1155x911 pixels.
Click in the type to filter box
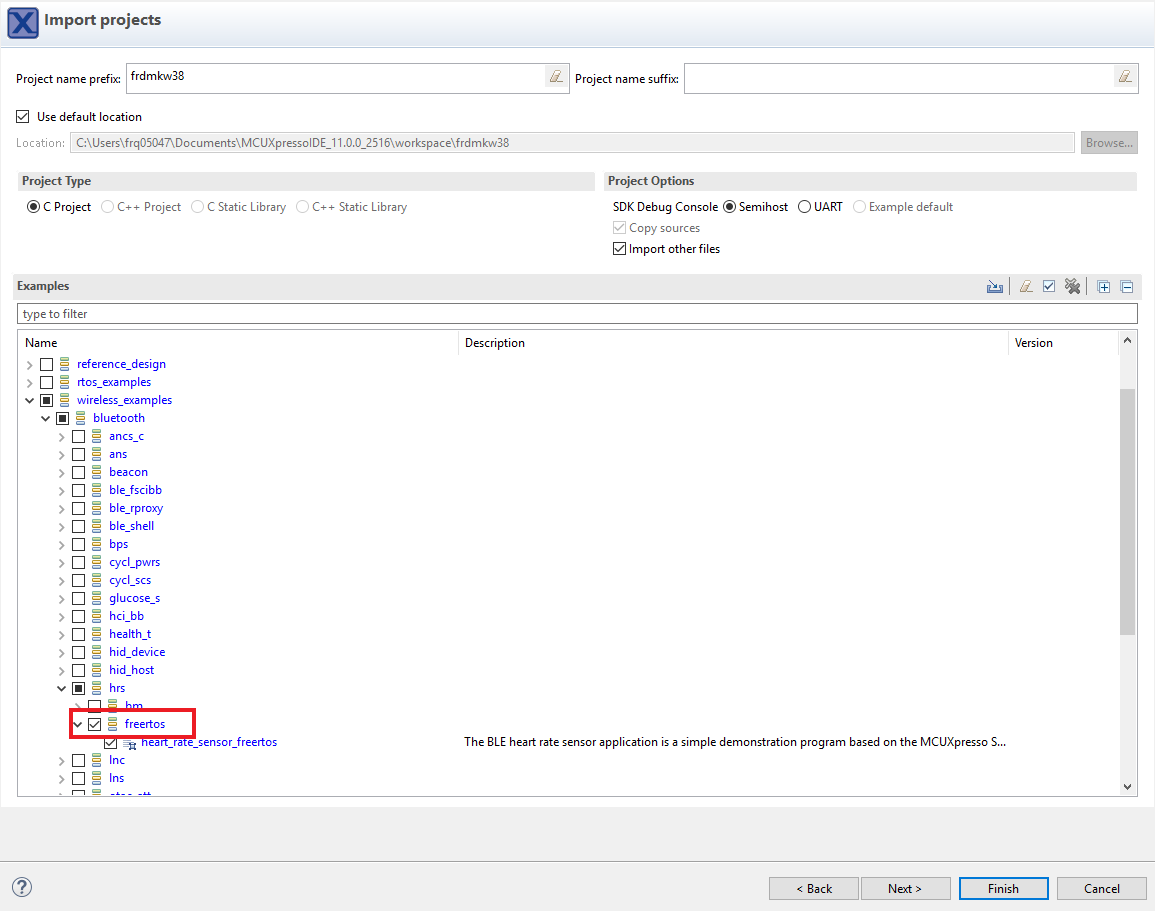tap(576, 314)
